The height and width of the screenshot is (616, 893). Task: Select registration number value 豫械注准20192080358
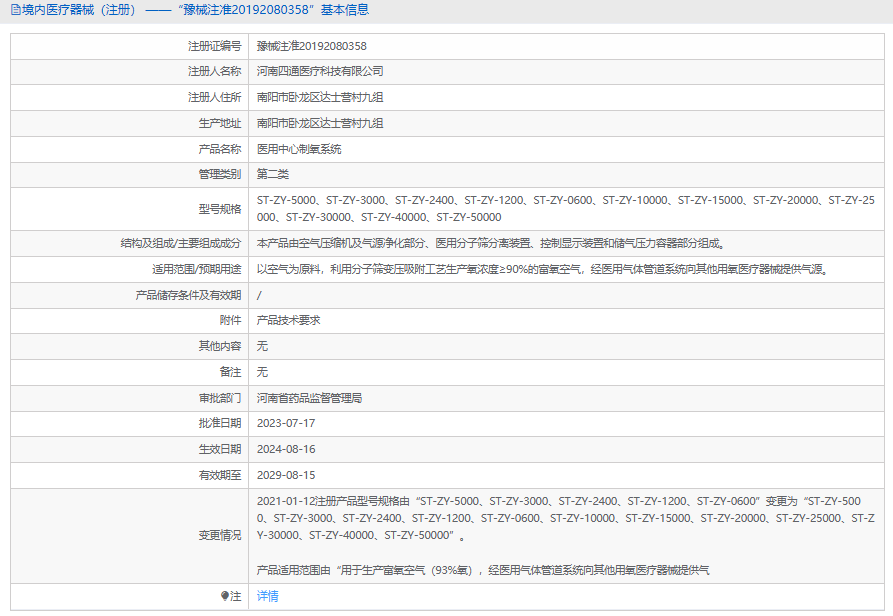pyautogui.click(x=312, y=46)
